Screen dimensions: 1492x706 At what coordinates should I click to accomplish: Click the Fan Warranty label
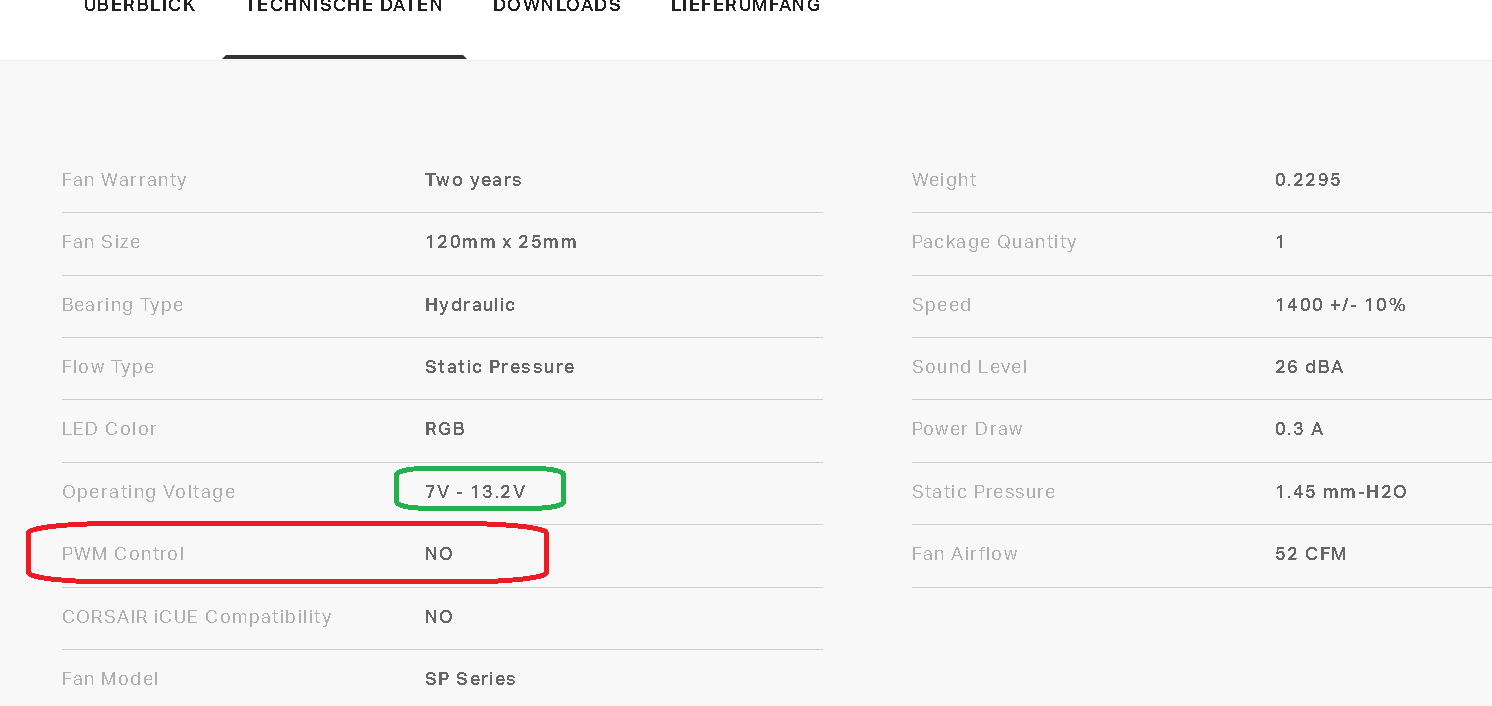tap(124, 180)
